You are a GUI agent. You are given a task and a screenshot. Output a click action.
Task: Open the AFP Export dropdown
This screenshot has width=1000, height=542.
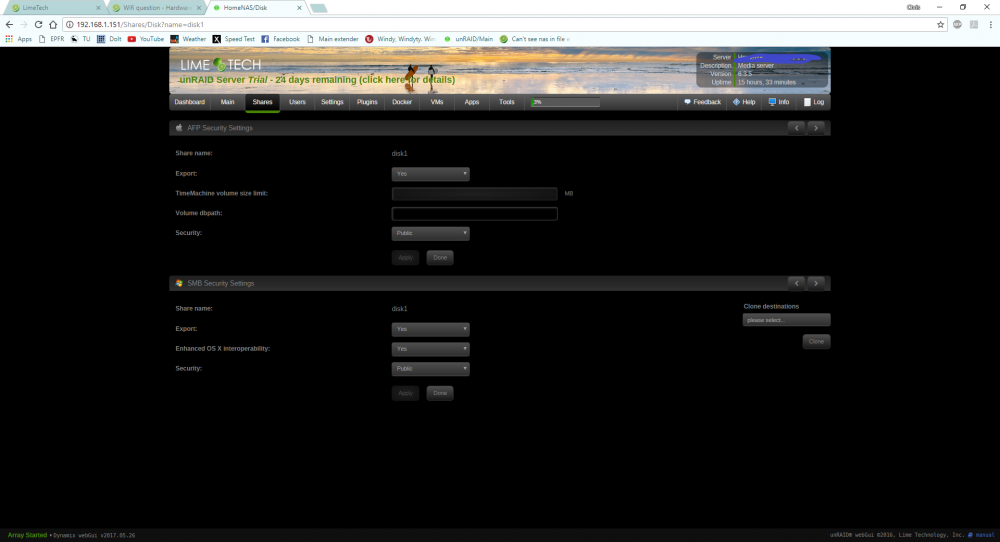pos(430,173)
